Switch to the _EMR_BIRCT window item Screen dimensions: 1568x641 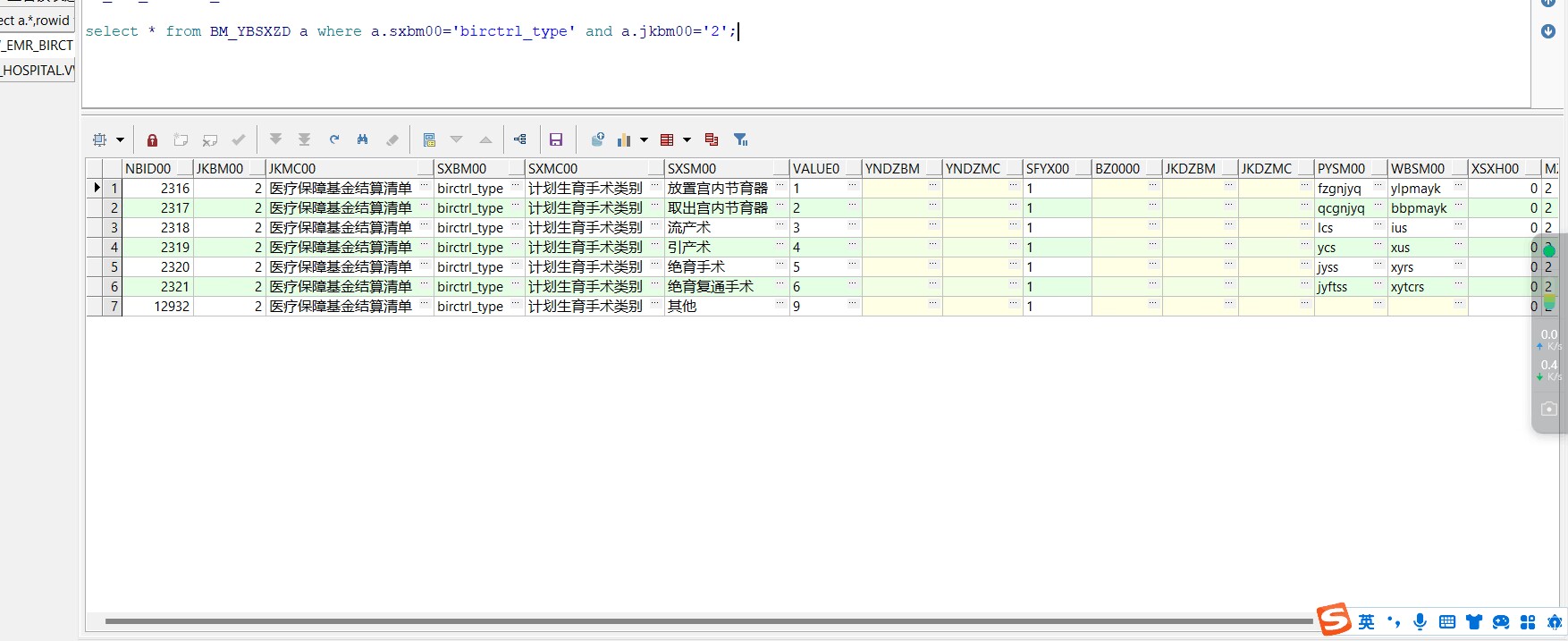[x=38, y=45]
